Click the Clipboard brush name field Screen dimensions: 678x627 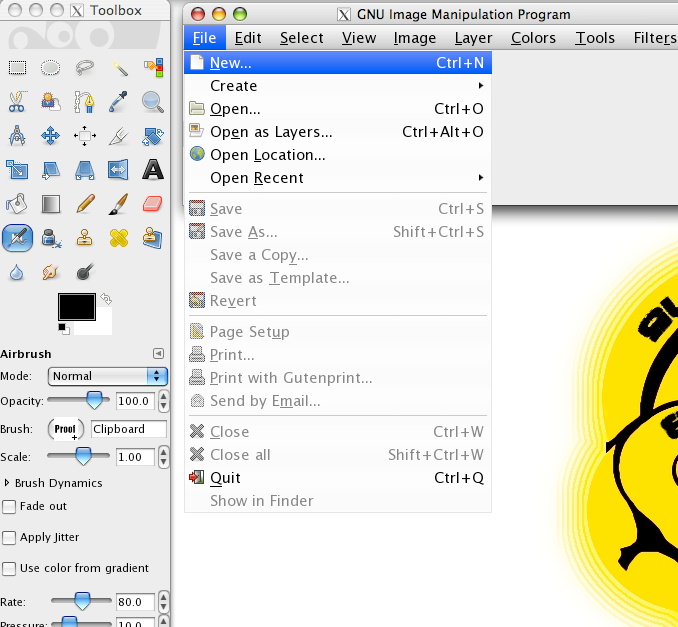[x=129, y=429]
